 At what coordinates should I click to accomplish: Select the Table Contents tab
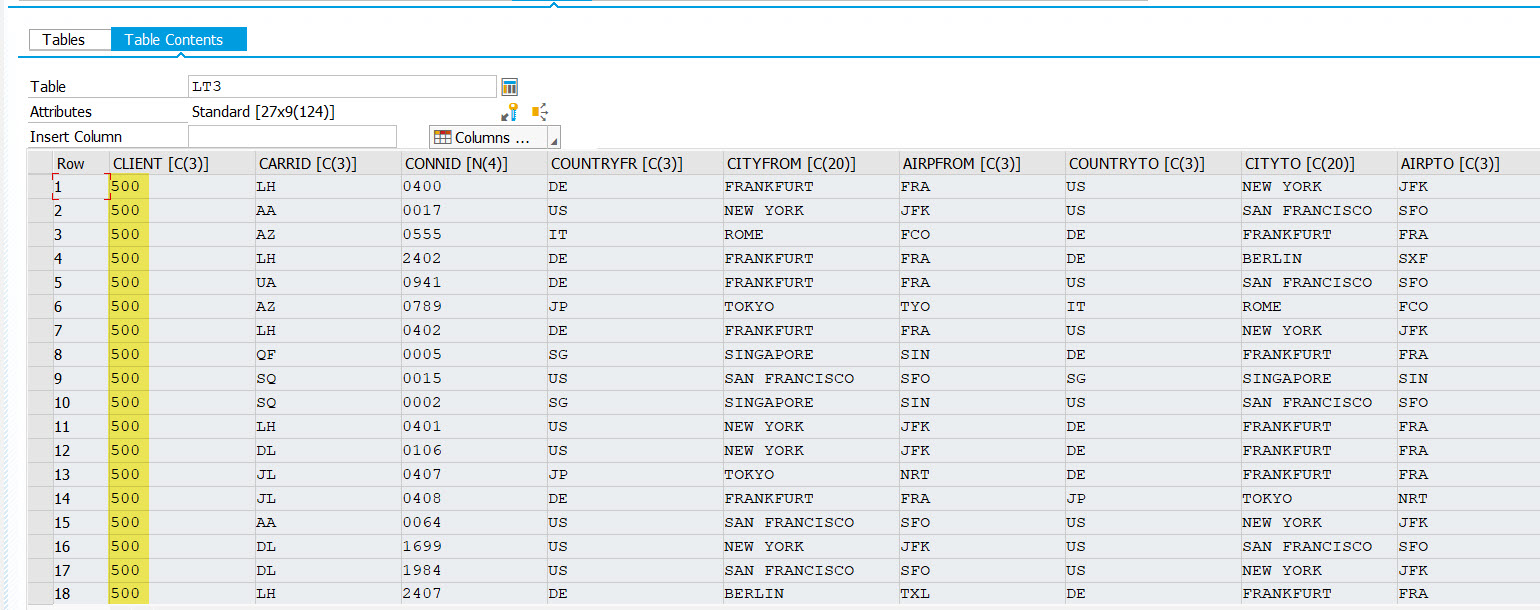pyautogui.click(x=178, y=39)
